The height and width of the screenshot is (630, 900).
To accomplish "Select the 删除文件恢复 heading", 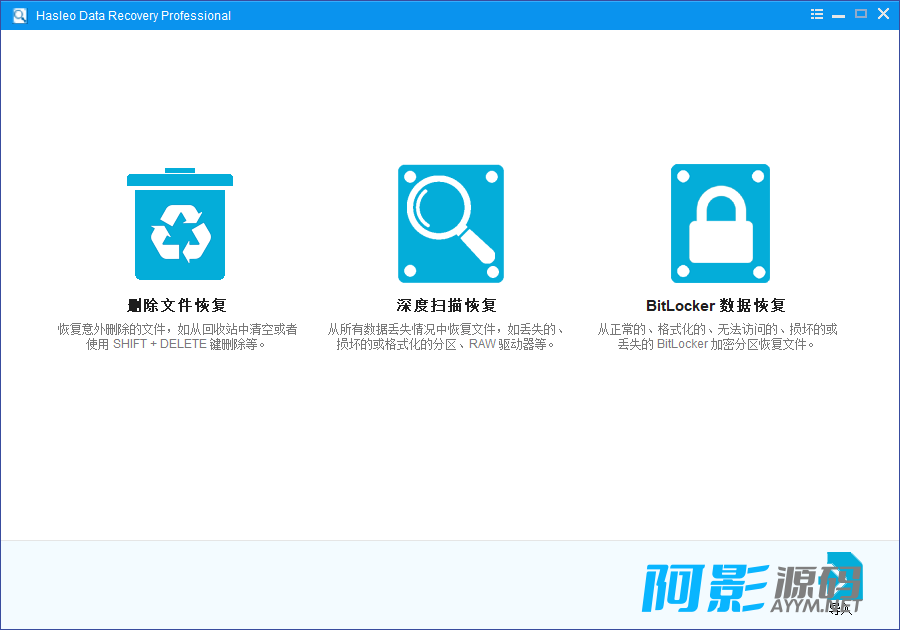I will [x=177, y=305].
